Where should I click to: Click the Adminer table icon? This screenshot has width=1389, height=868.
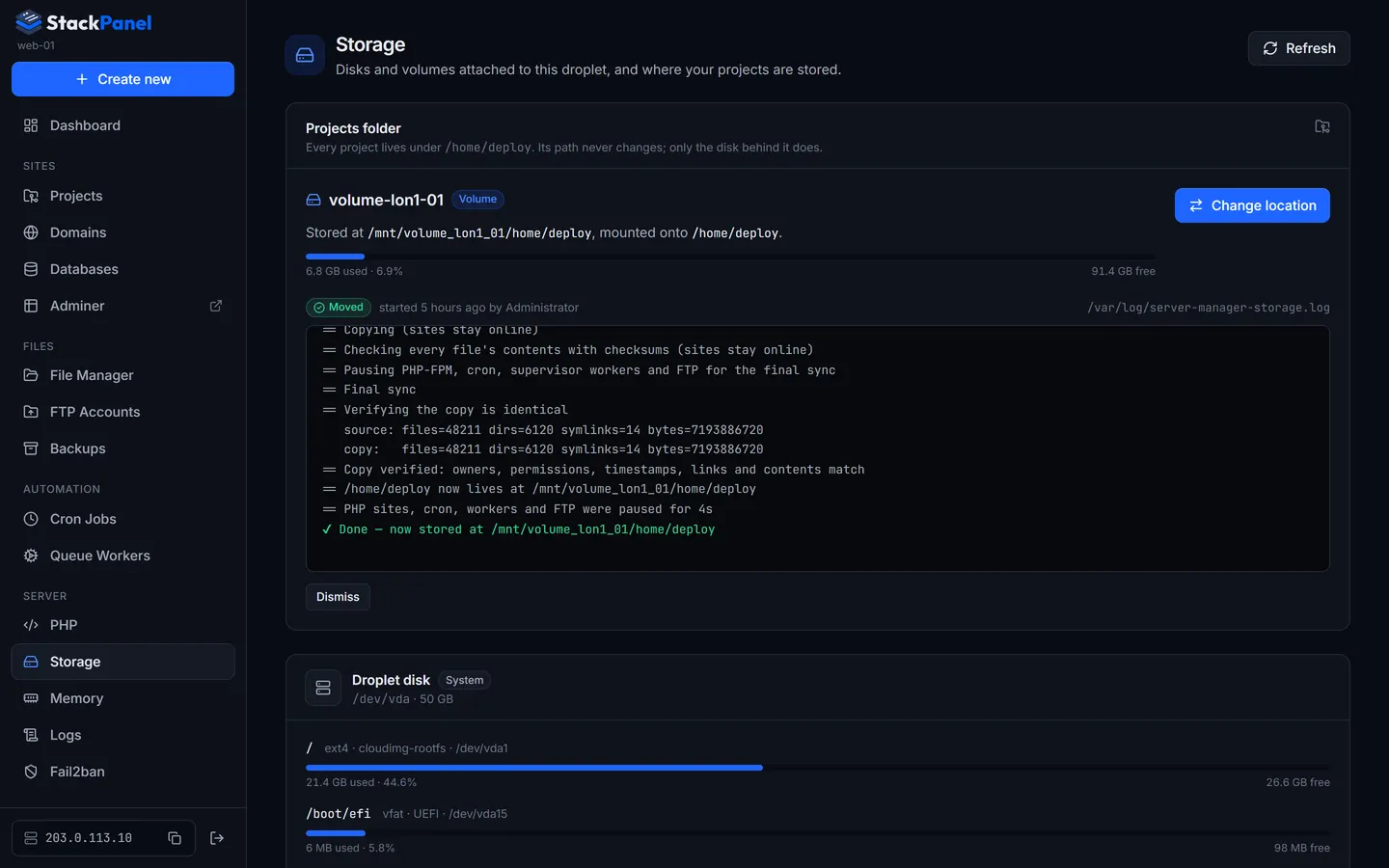click(x=31, y=306)
